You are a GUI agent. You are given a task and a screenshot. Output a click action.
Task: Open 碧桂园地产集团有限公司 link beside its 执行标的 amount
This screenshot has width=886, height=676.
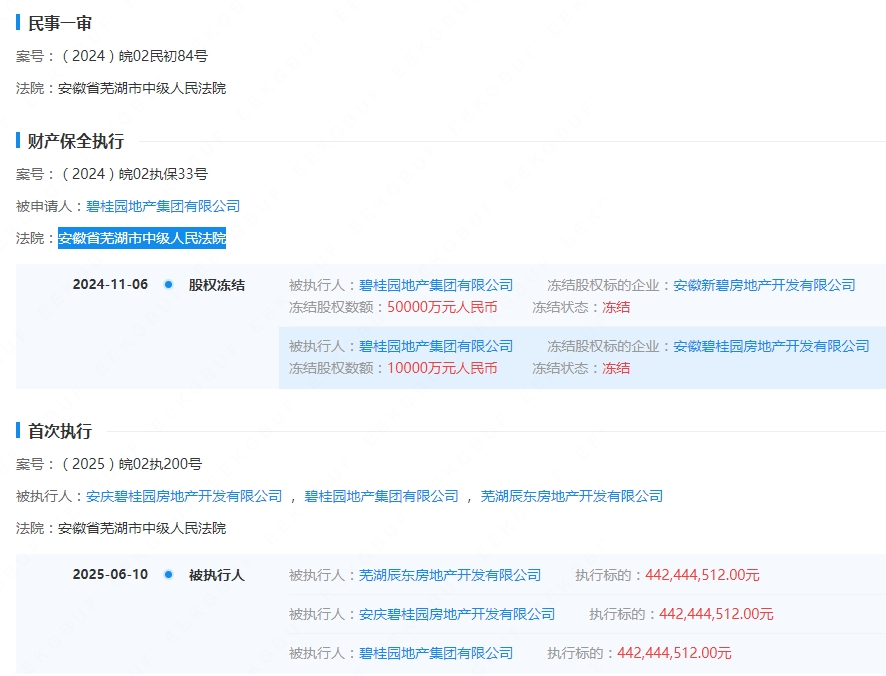(436, 653)
